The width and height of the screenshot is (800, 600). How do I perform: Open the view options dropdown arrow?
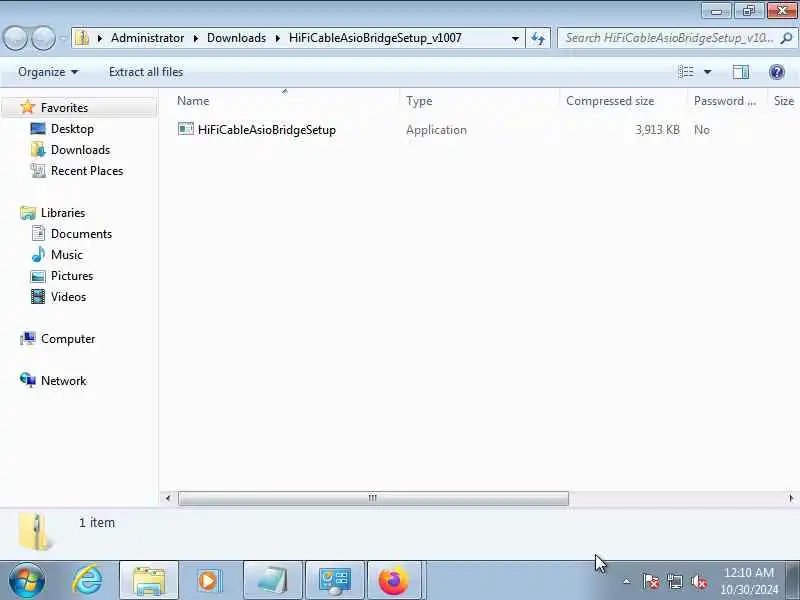[x=708, y=72]
